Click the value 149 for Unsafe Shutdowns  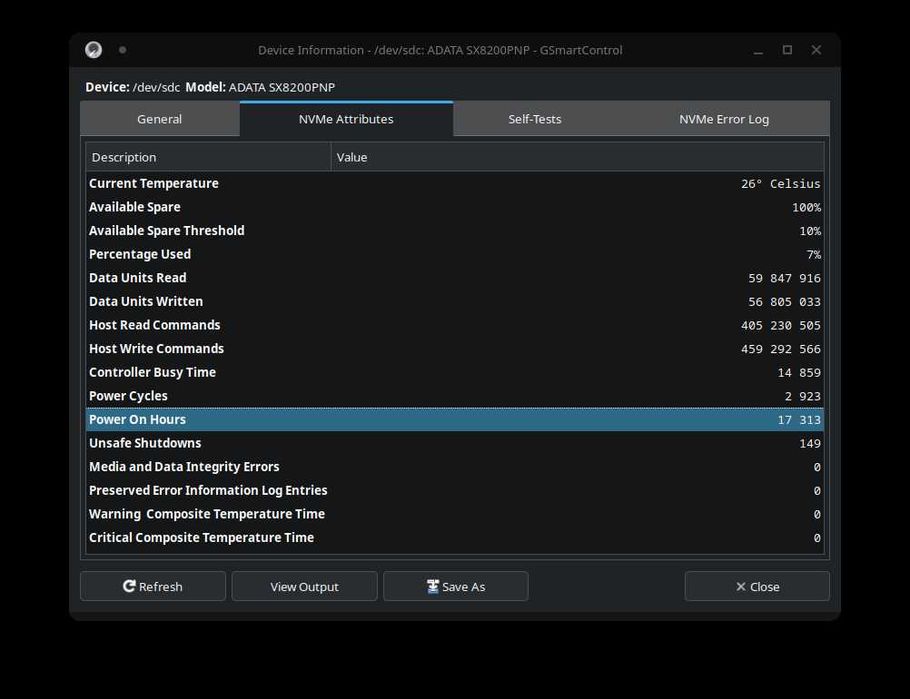point(810,444)
